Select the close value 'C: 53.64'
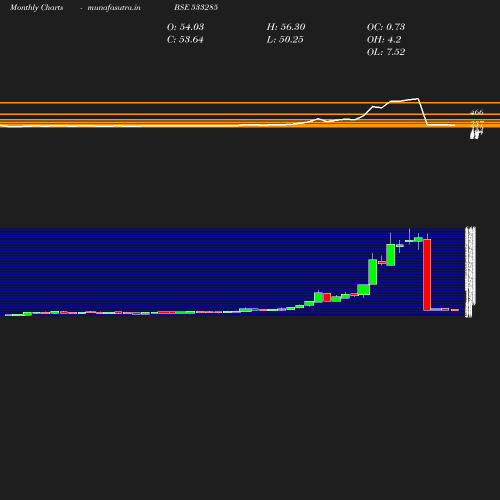 [185, 40]
